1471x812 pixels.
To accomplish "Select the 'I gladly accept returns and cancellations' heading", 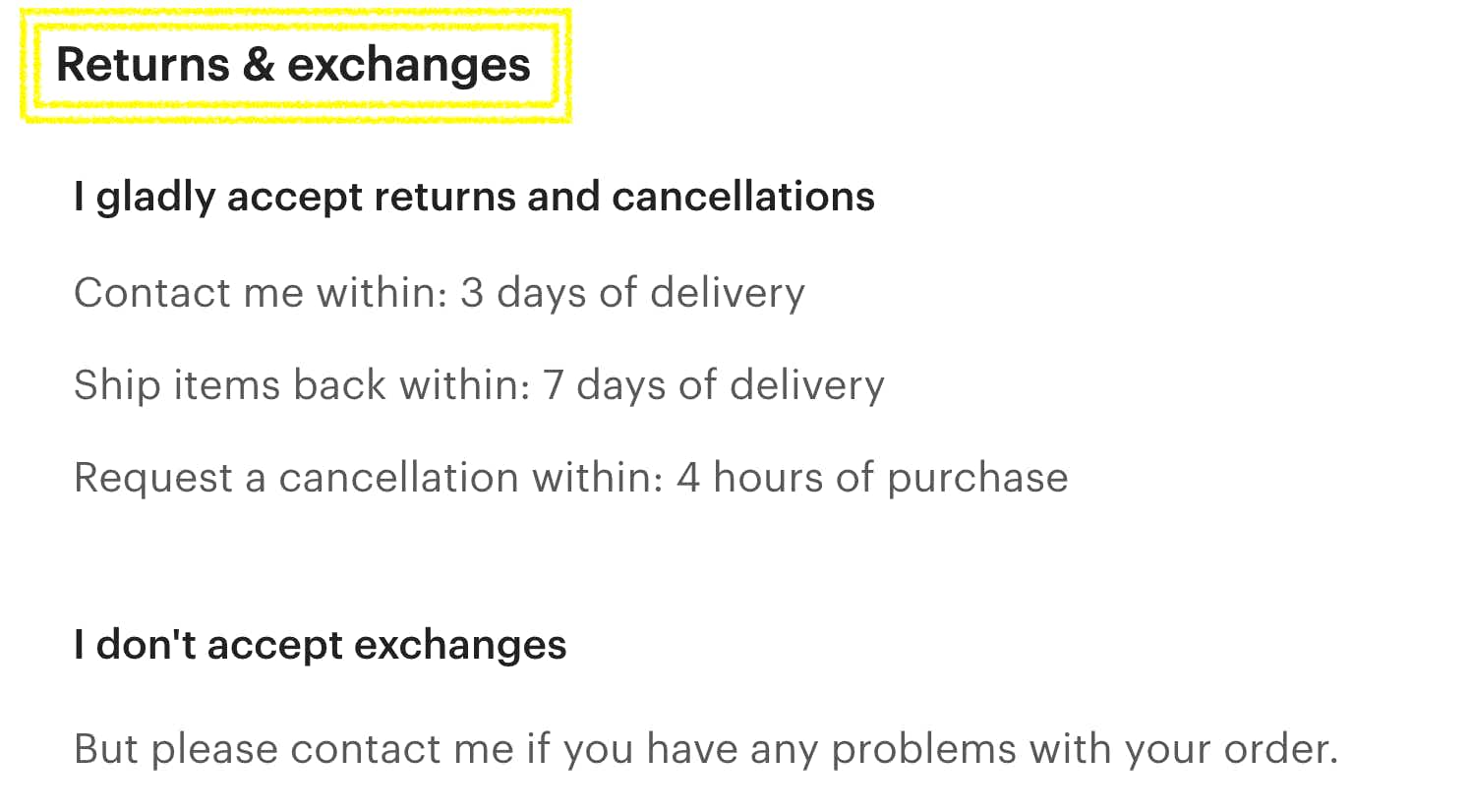I will coord(474,197).
